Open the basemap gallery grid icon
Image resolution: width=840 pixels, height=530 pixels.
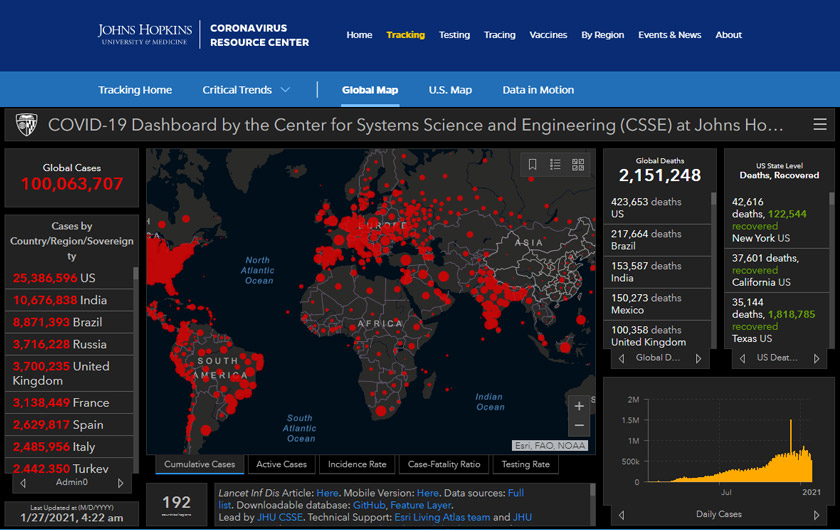point(578,165)
